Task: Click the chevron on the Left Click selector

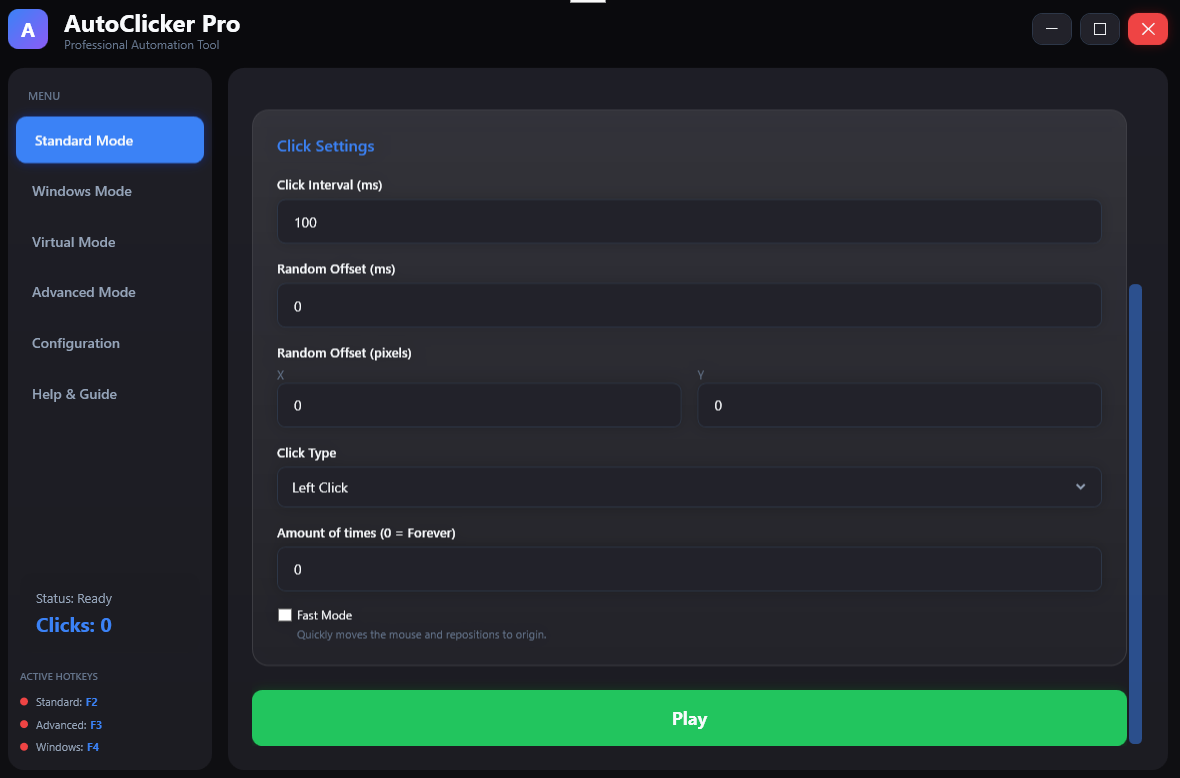Action: (1080, 487)
